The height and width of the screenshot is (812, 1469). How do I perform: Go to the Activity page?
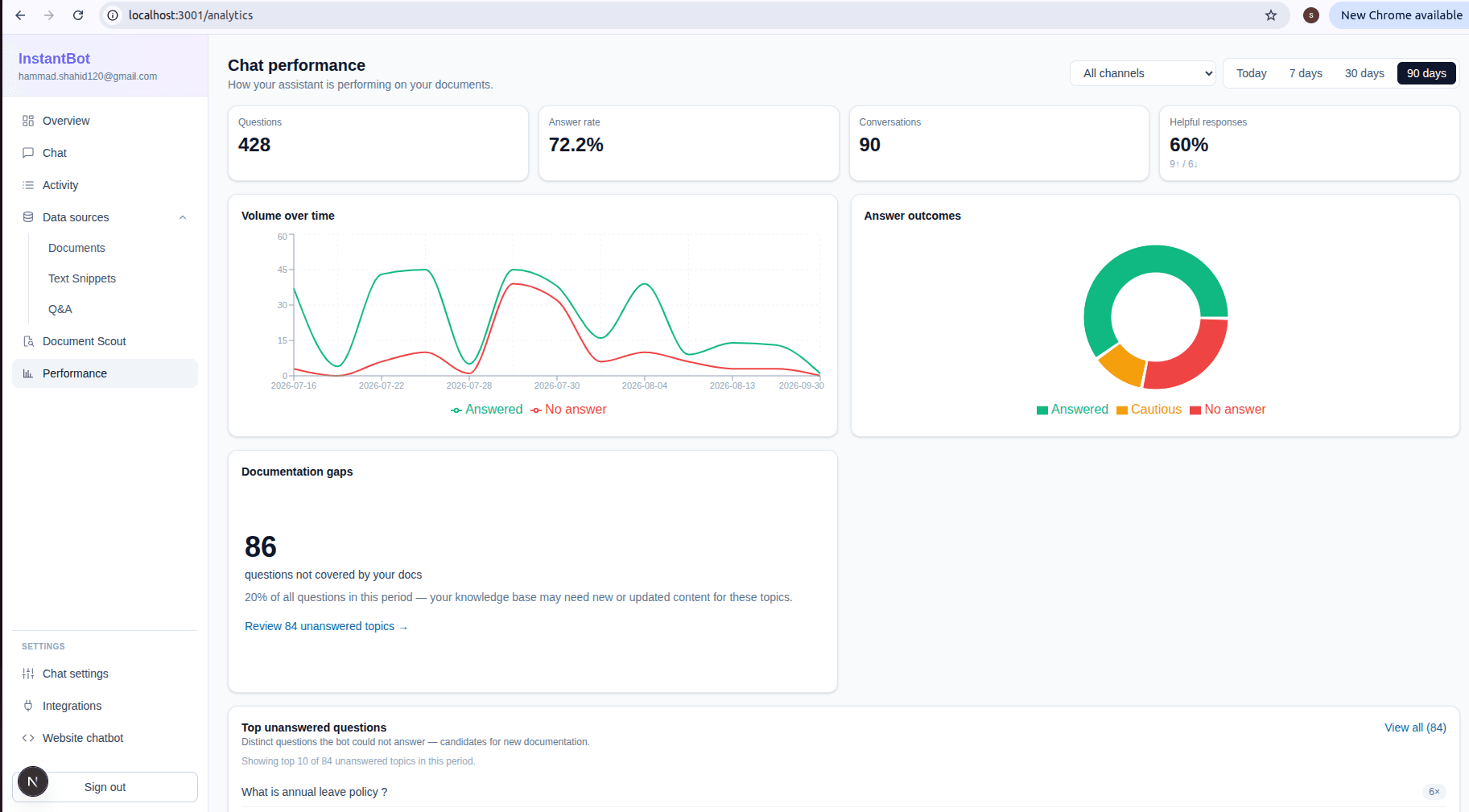[x=105, y=185]
